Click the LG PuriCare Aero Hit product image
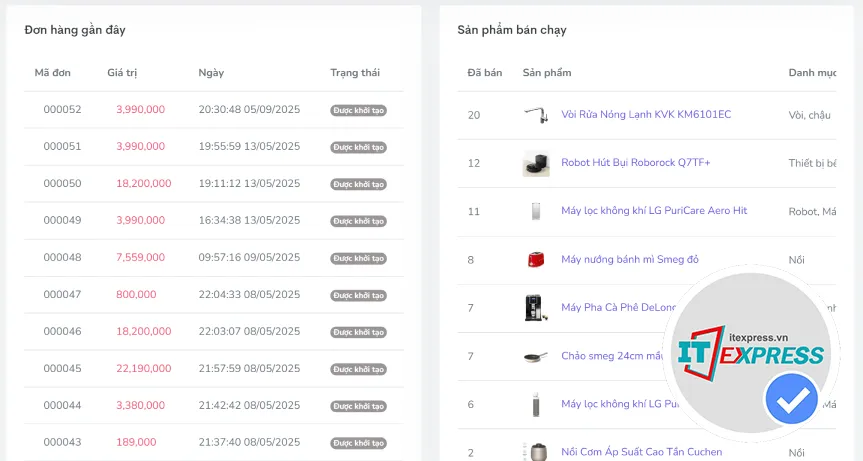The height and width of the screenshot is (461, 863). coord(536,211)
